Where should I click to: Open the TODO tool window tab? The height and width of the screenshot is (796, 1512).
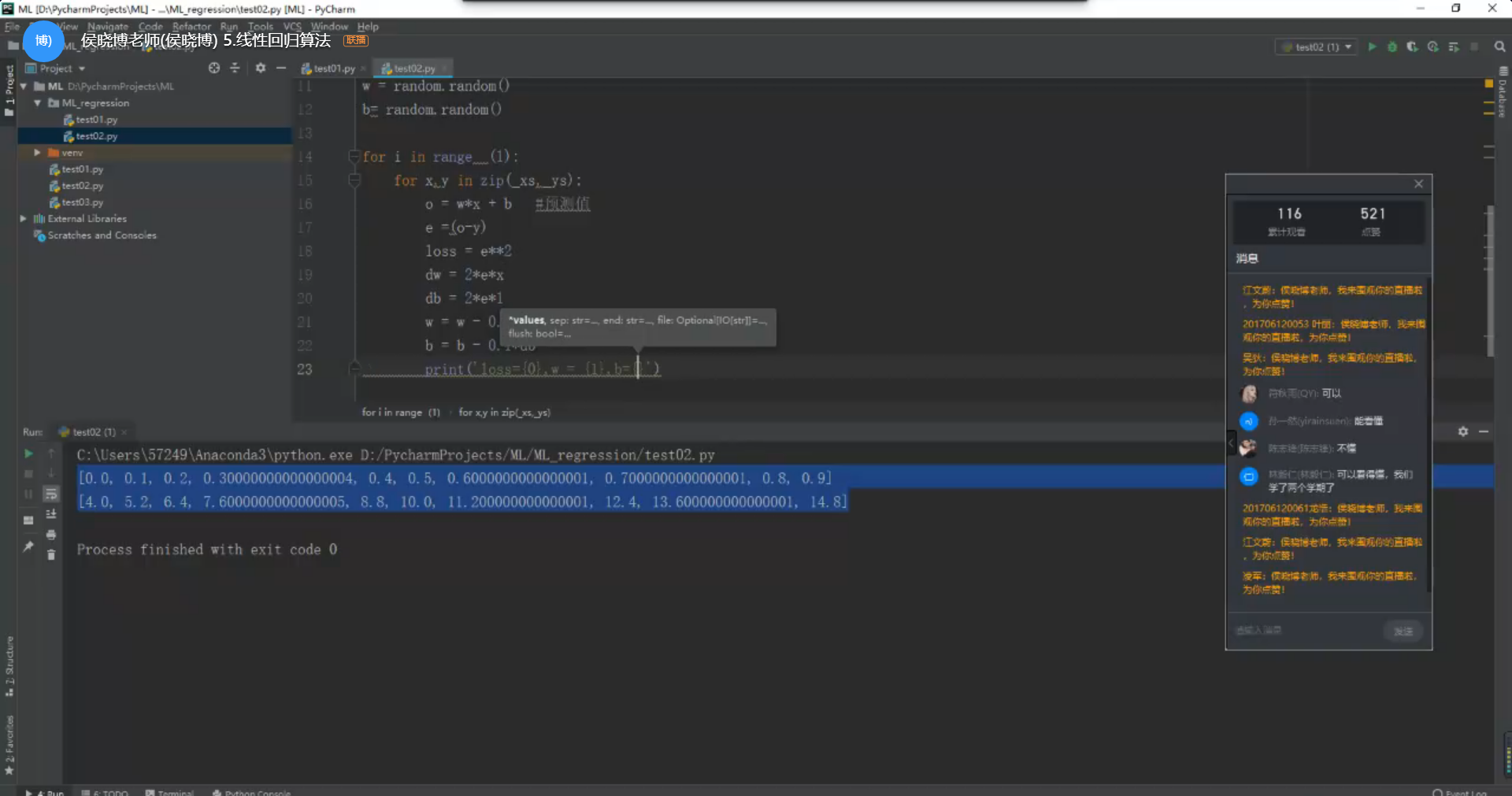click(x=105, y=792)
